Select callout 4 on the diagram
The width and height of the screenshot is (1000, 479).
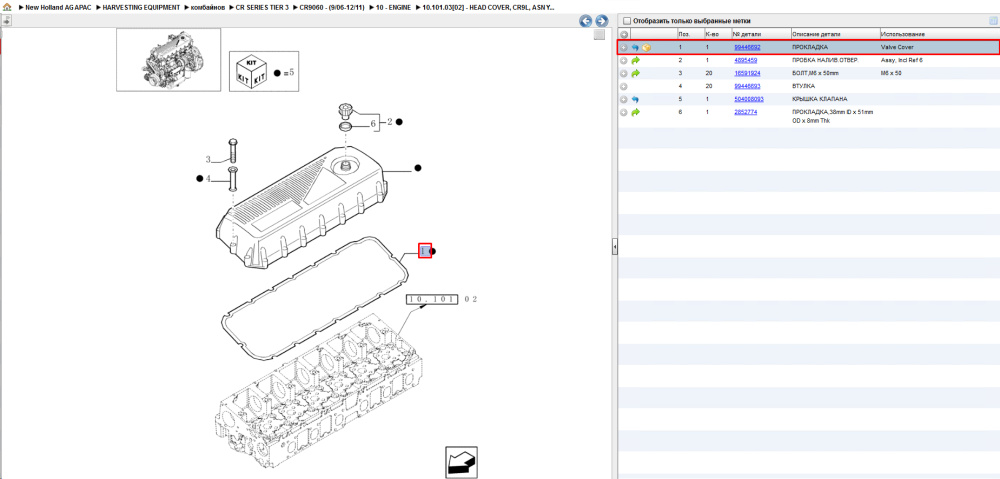point(208,179)
